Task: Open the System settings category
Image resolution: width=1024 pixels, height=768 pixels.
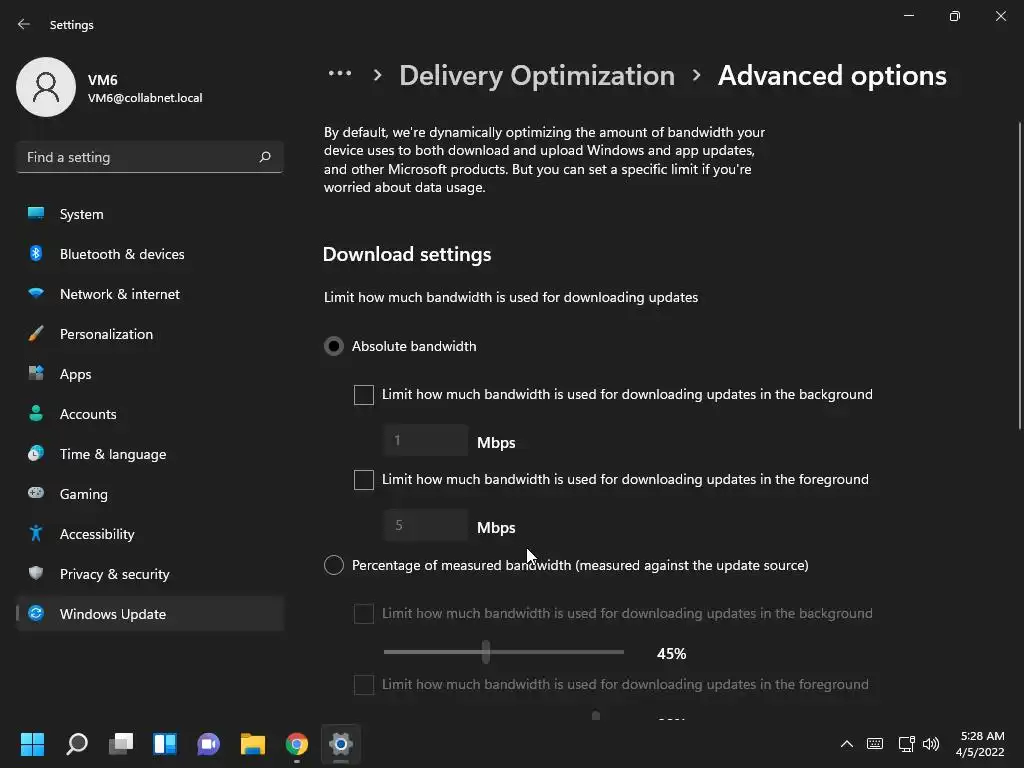Action: click(150, 214)
